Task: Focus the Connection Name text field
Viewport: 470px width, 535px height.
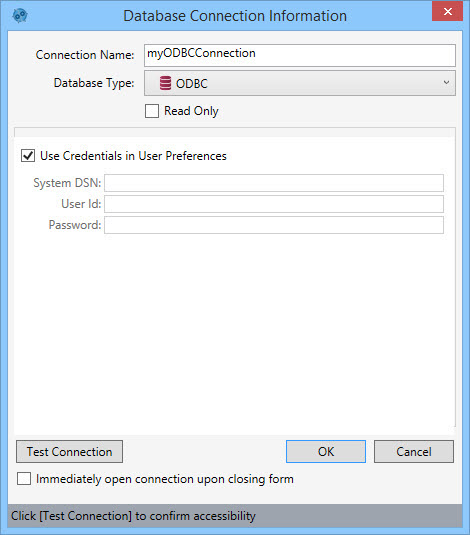Action: pos(300,55)
